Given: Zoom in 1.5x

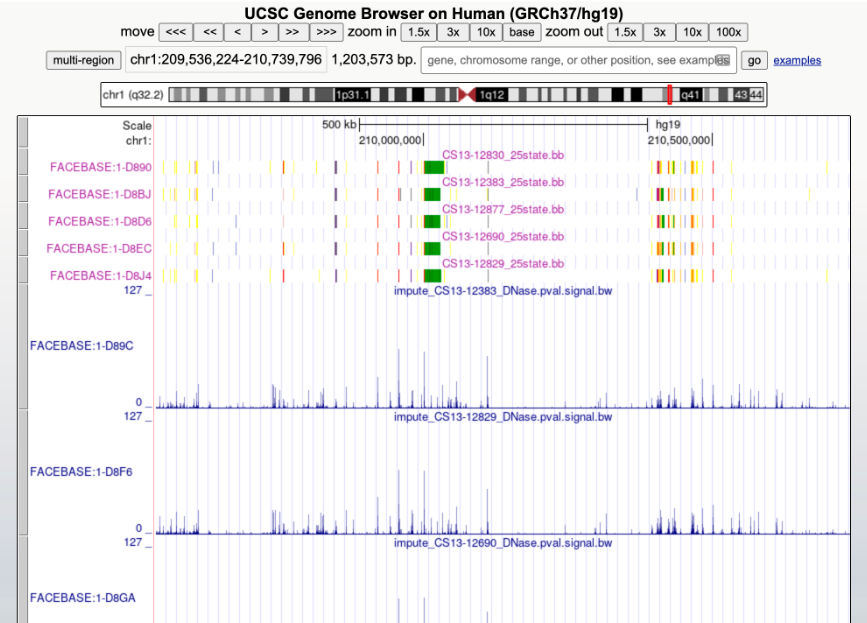Looking at the screenshot, I should (x=417, y=32).
